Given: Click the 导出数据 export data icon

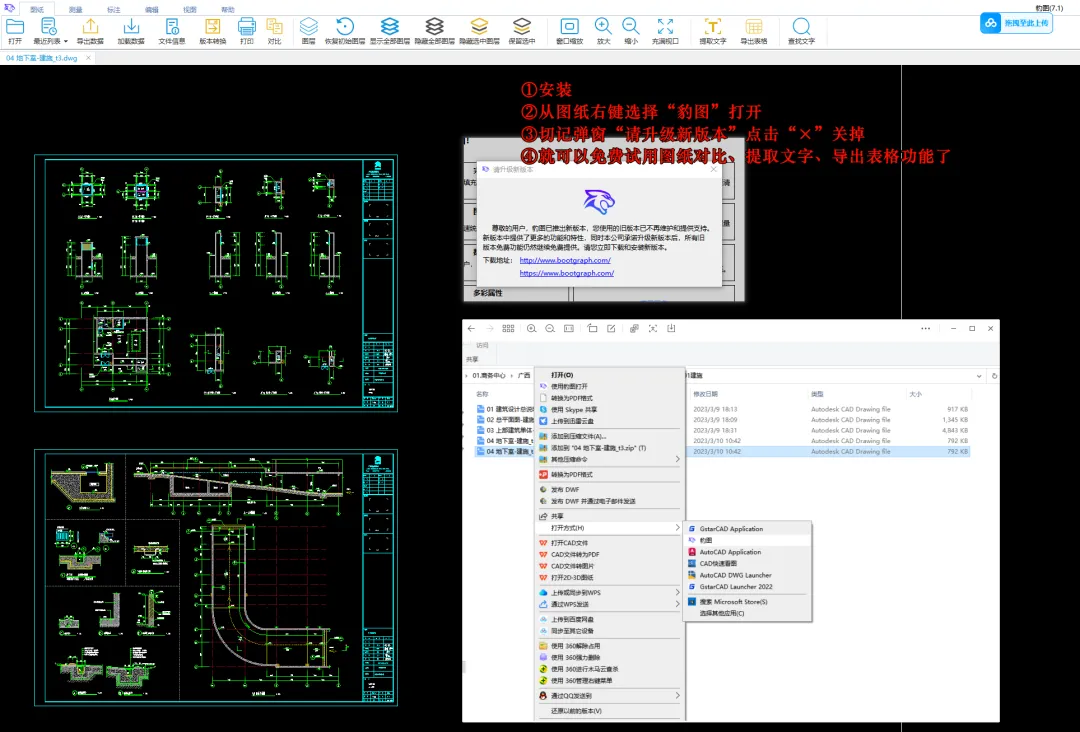Looking at the screenshot, I should (x=90, y=27).
